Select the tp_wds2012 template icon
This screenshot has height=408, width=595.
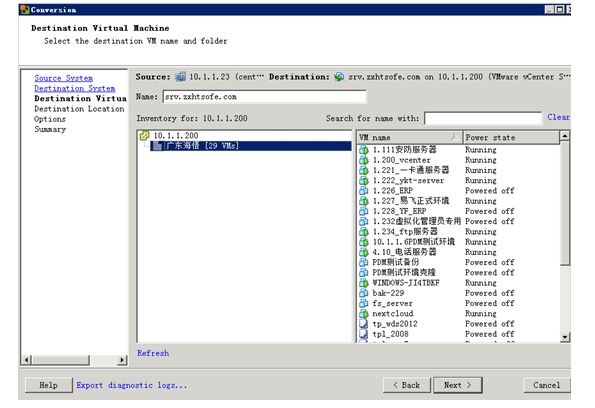pyautogui.click(x=364, y=324)
